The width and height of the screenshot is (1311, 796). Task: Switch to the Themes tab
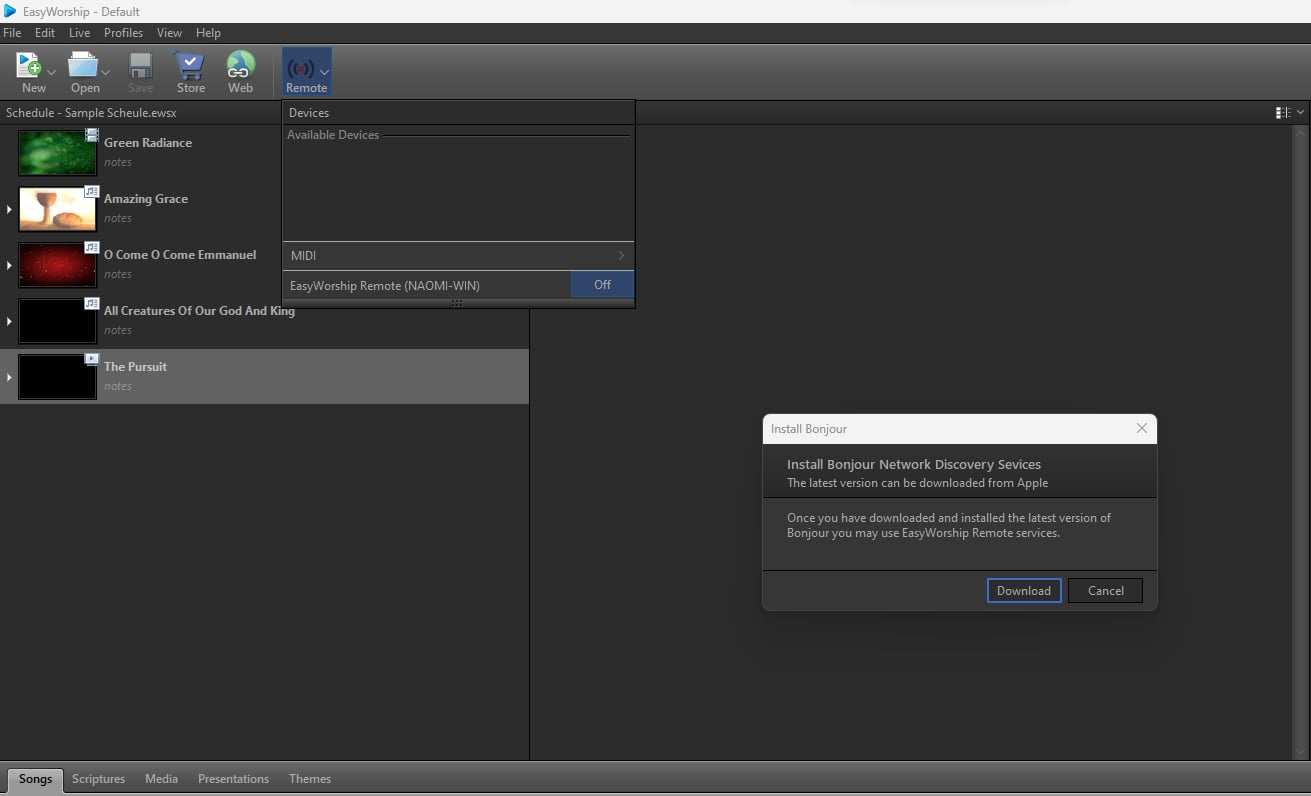310,779
